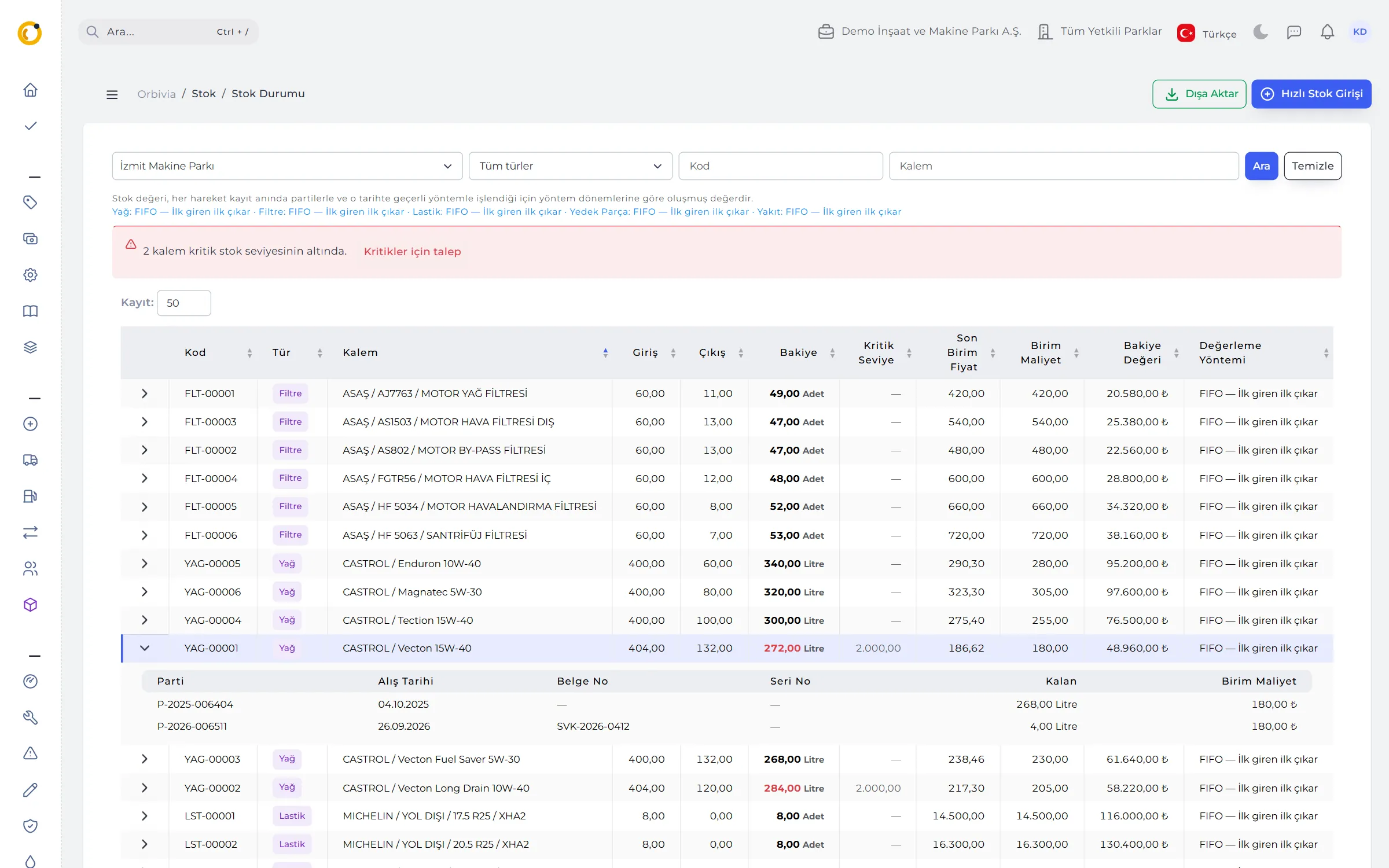Open the İzmit Makine Parkı dropdown

point(287,166)
